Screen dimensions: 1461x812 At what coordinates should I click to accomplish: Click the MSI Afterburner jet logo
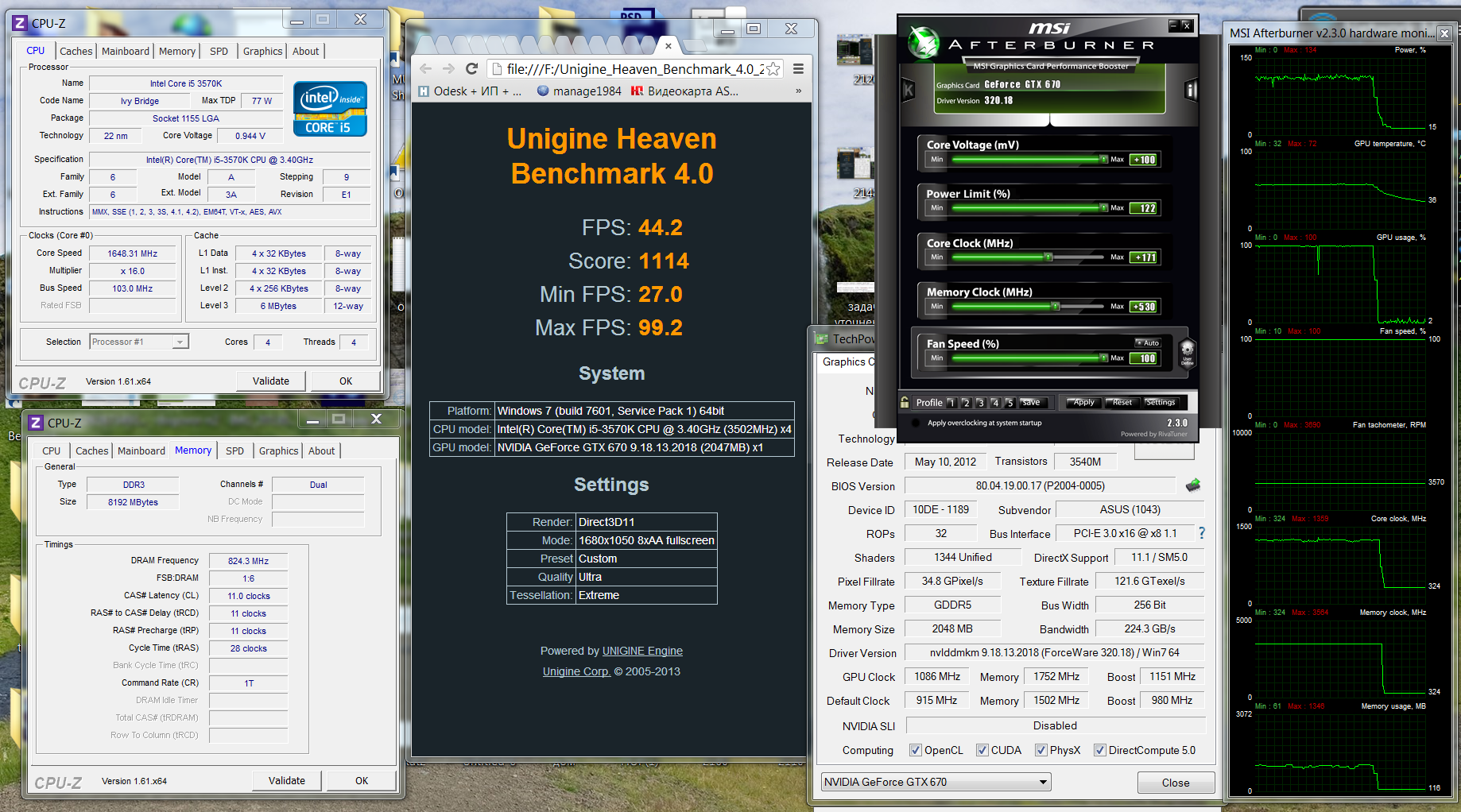click(x=924, y=43)
